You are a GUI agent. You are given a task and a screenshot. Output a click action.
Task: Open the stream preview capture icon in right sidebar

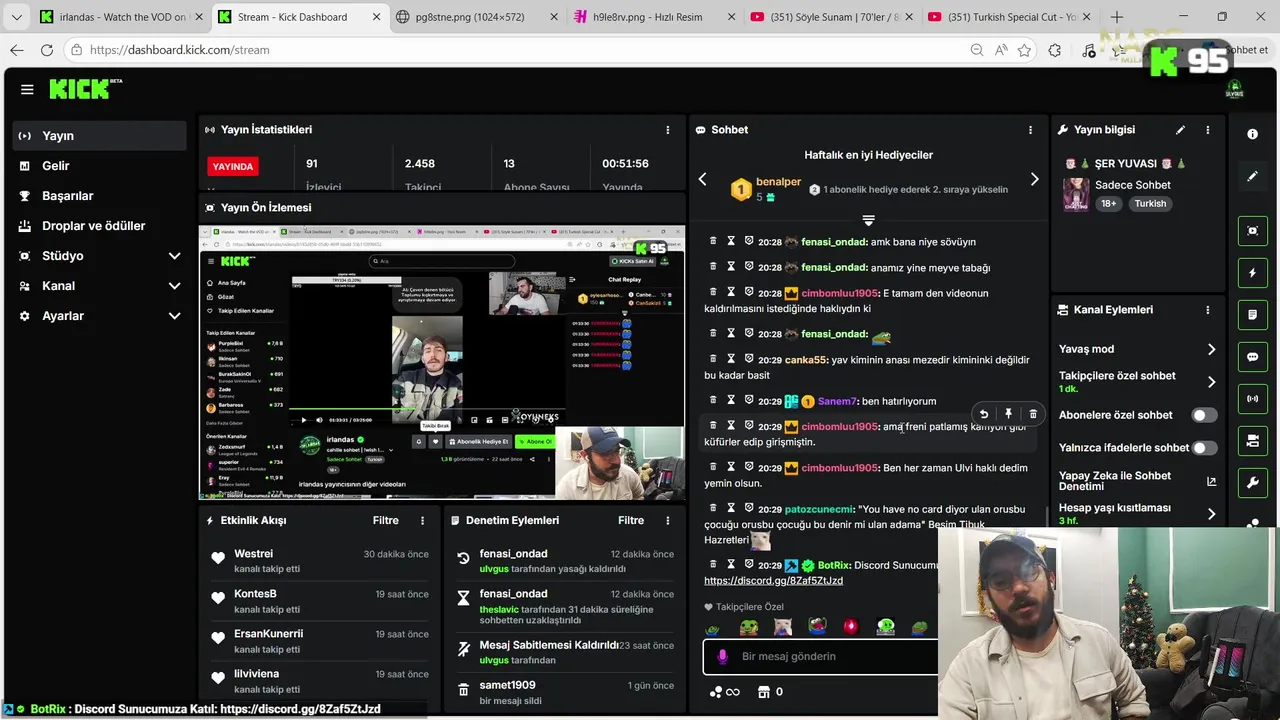(1252, 231)
